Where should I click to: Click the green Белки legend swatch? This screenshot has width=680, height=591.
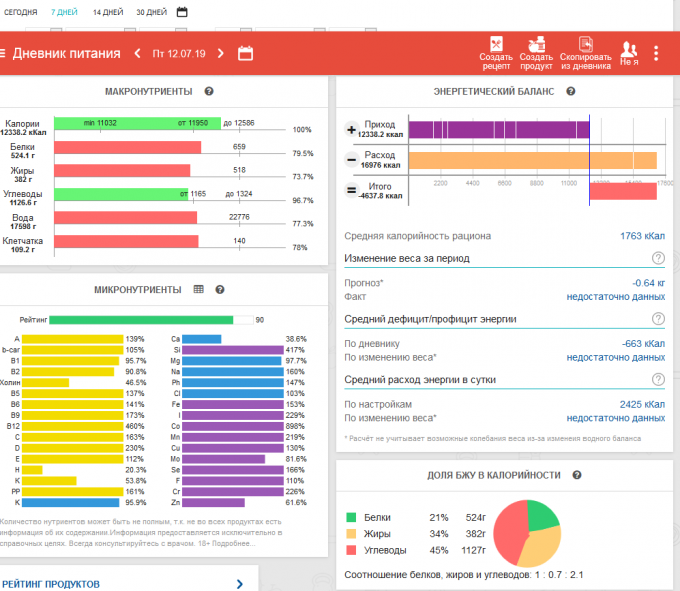click(351, 517)
